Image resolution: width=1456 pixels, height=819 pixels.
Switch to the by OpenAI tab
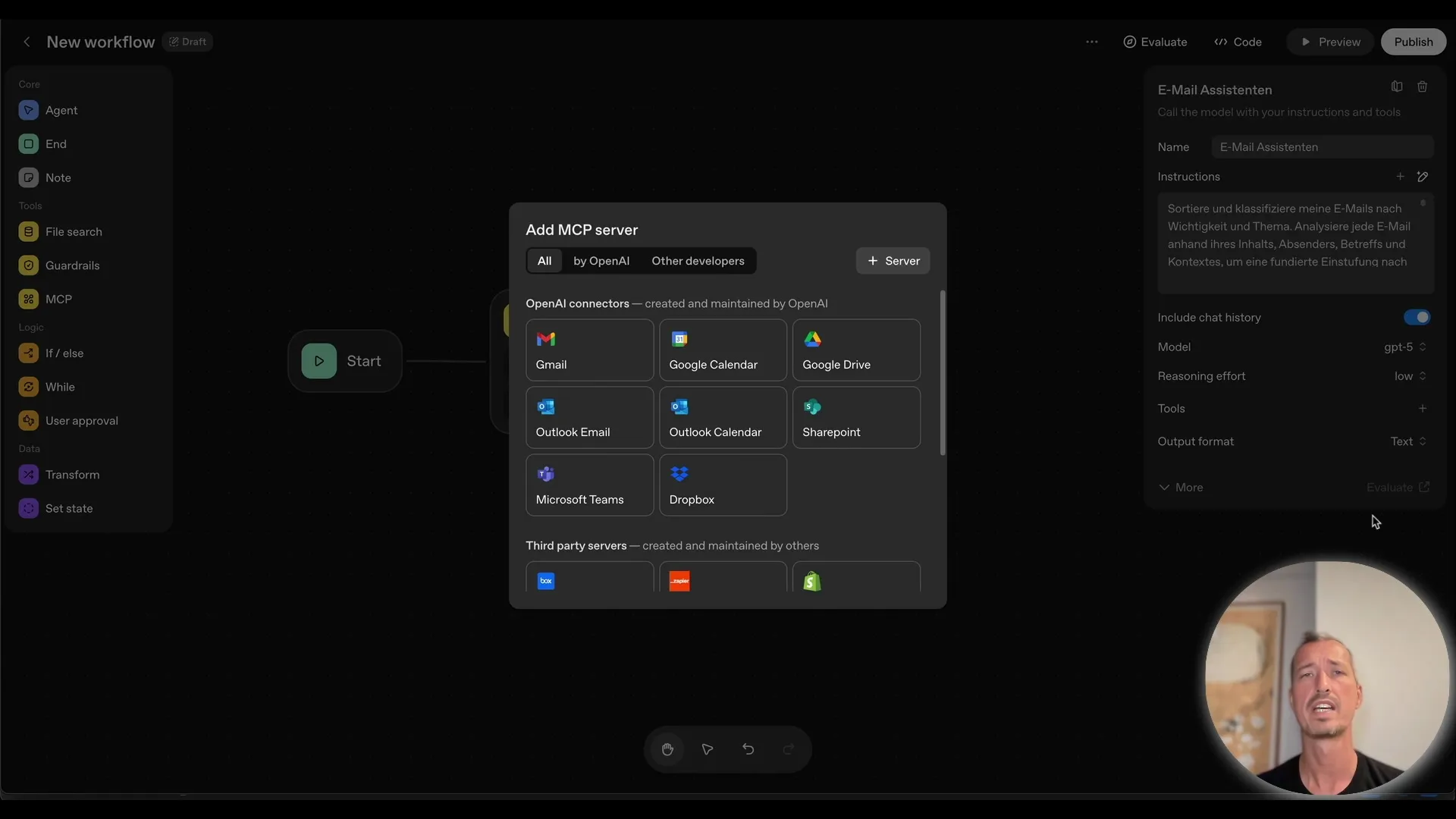coord(601,261)
